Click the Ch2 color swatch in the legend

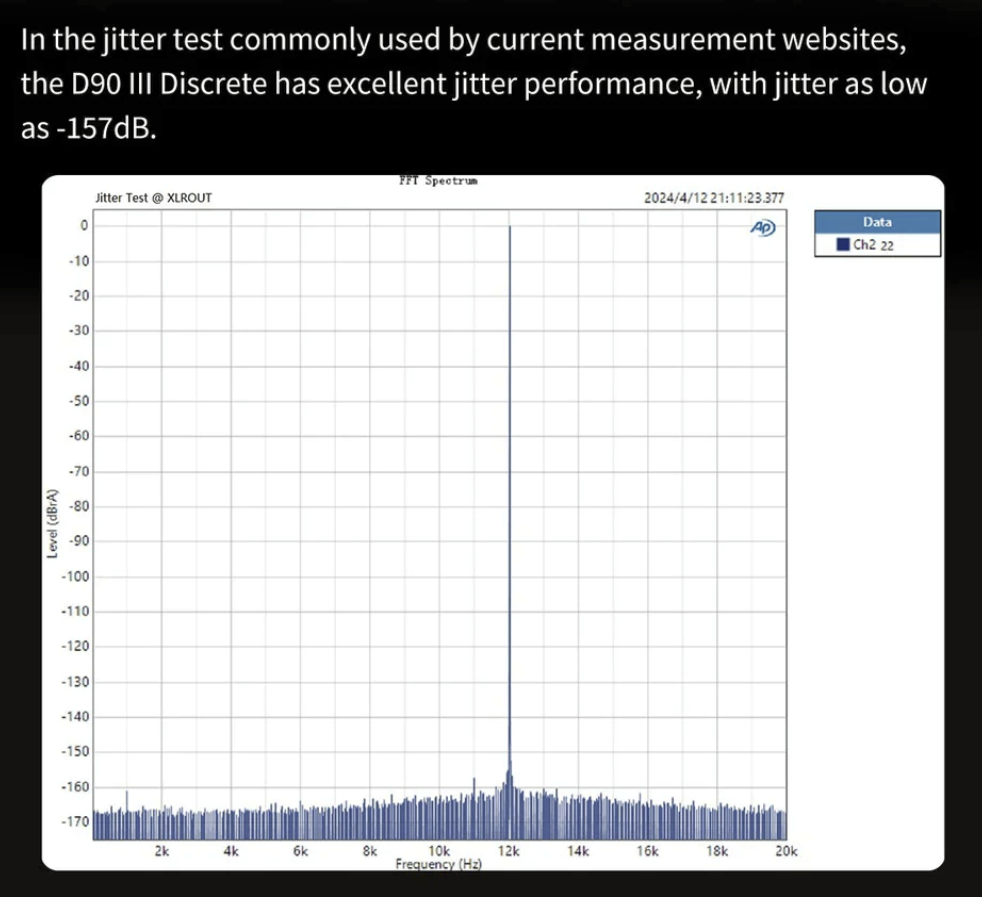[843, 244]
